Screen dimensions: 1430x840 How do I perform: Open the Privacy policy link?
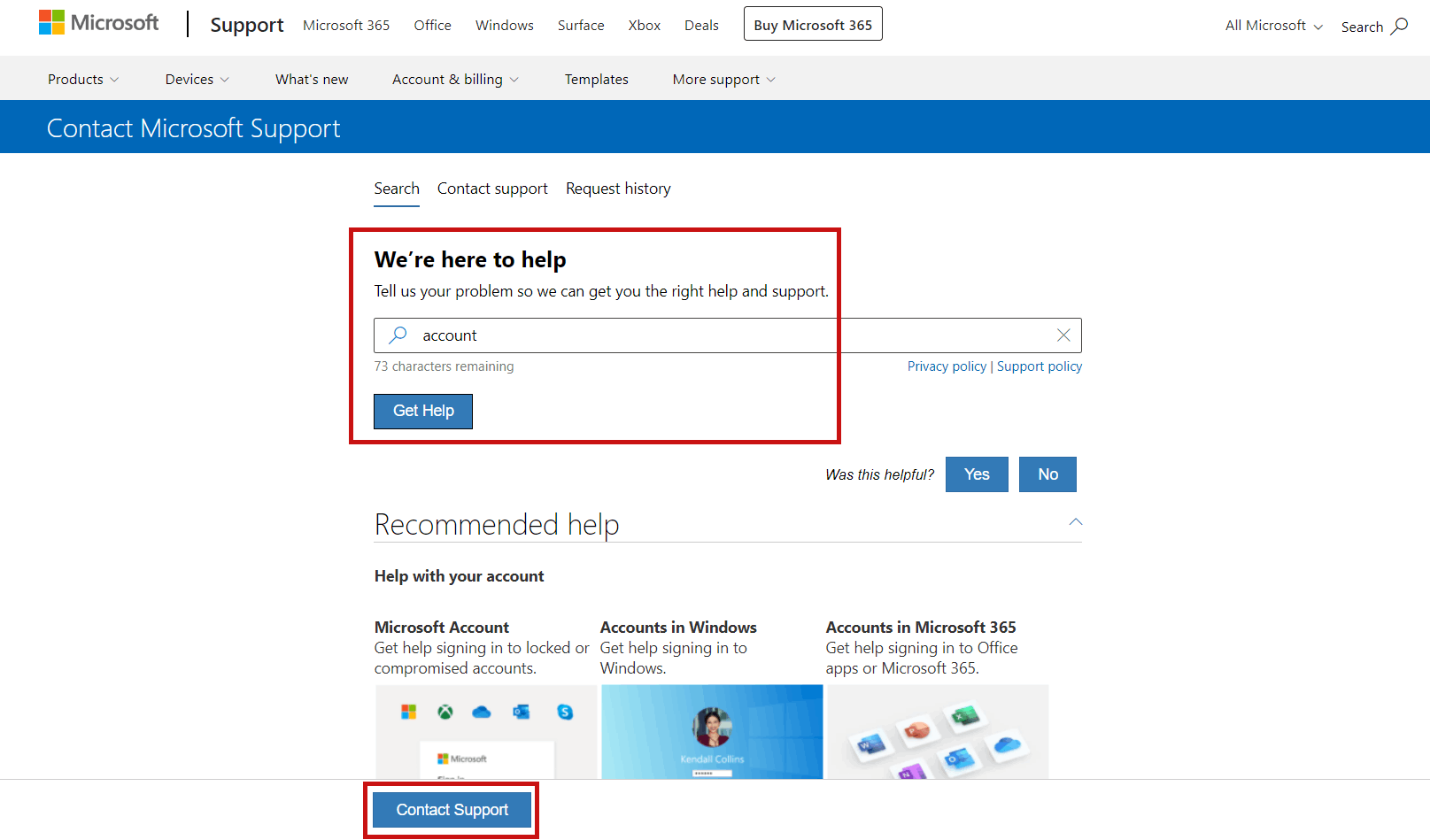pyautogui.click(x=947, y=366)
